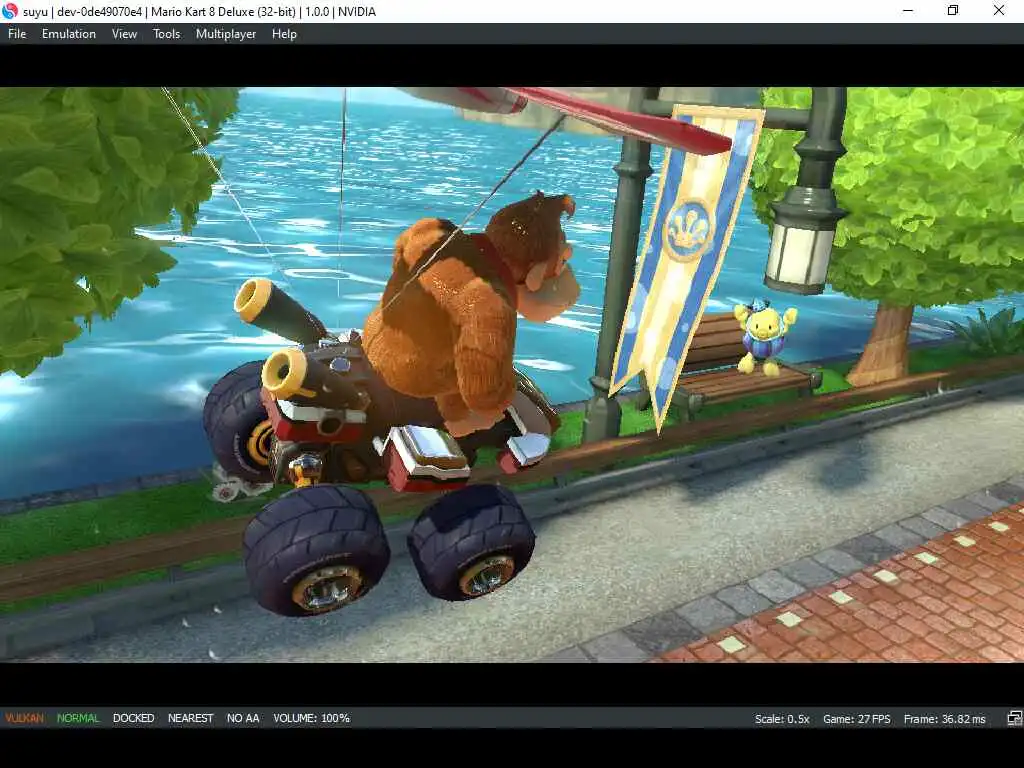
Task: Click the Scale: 0.5x status text
Action: point(782,719)
